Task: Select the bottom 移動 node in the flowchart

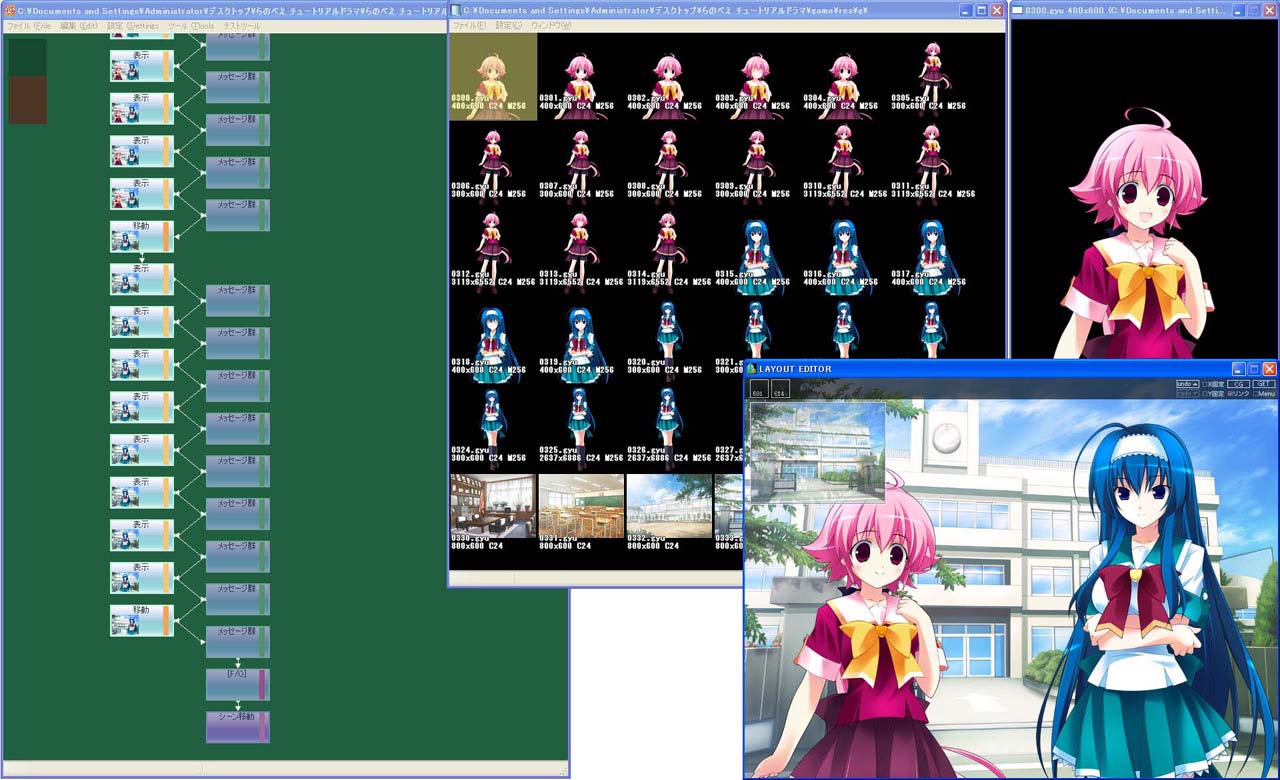Action: coord(142,620)
